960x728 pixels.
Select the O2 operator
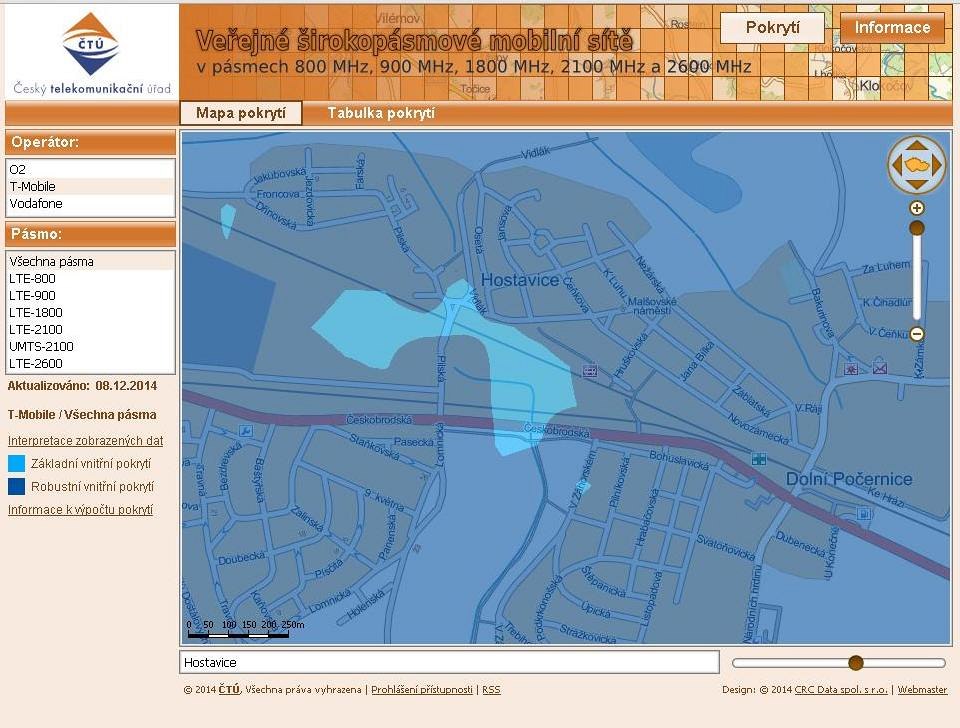18,169
